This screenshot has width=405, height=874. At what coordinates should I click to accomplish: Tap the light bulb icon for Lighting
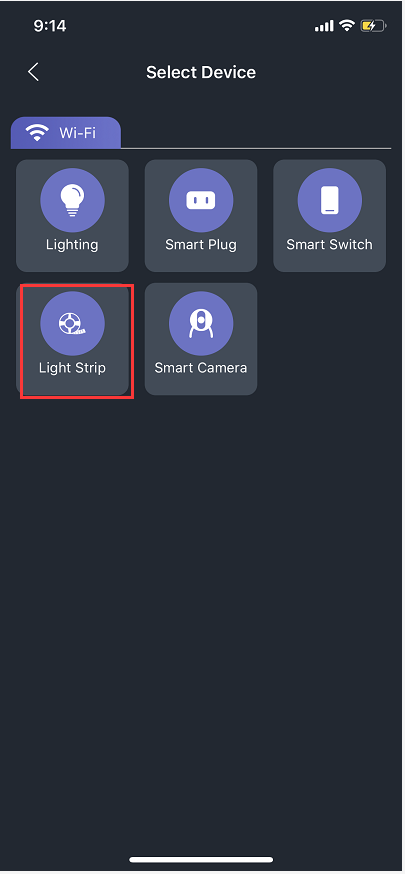(x=72, y=200)
